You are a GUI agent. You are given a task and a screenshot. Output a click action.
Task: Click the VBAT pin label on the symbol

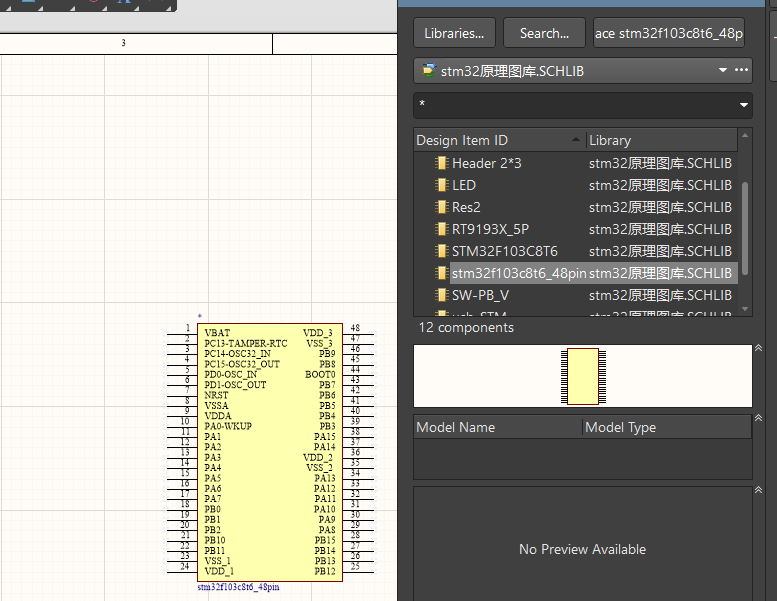click(x=217, y=333)
